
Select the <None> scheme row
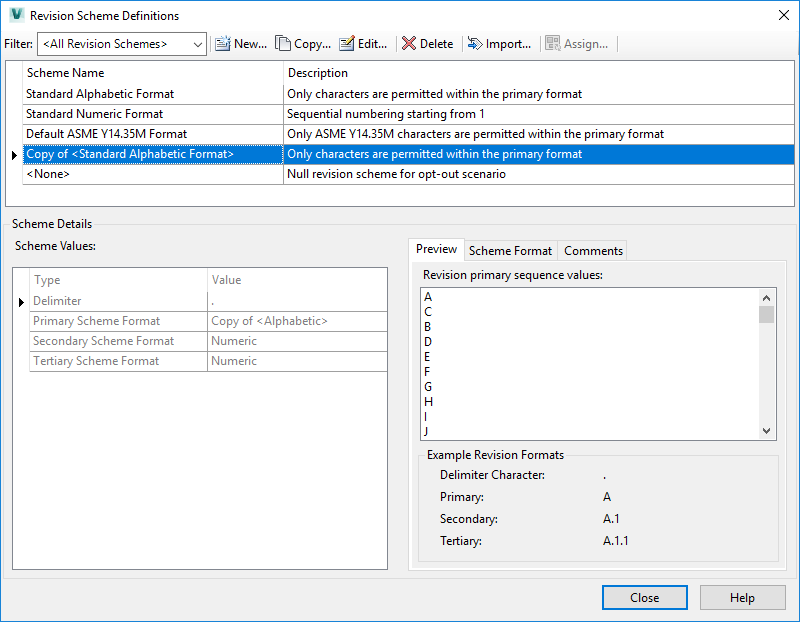pyautogui.click(x=408, y=174)
